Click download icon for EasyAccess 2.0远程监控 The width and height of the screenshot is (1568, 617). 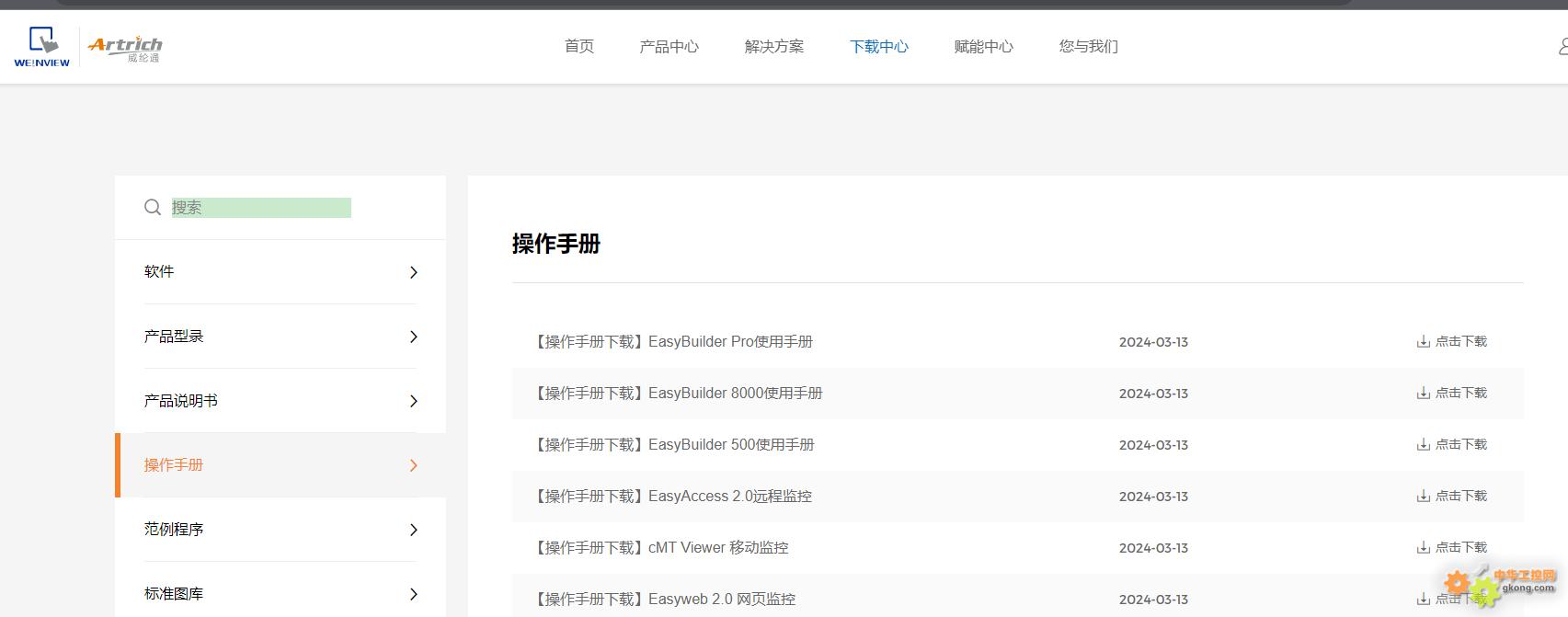(x=1423, y=496)
